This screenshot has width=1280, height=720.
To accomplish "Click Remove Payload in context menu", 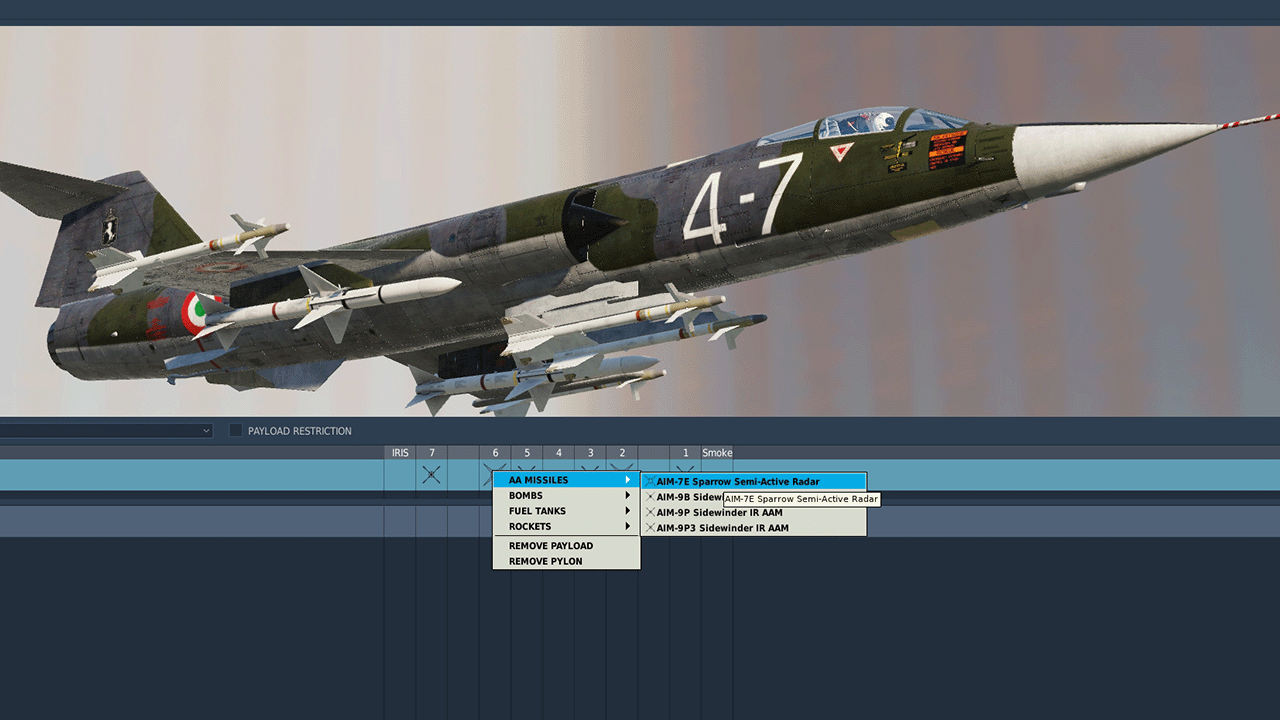I will [x=551, y=546].
